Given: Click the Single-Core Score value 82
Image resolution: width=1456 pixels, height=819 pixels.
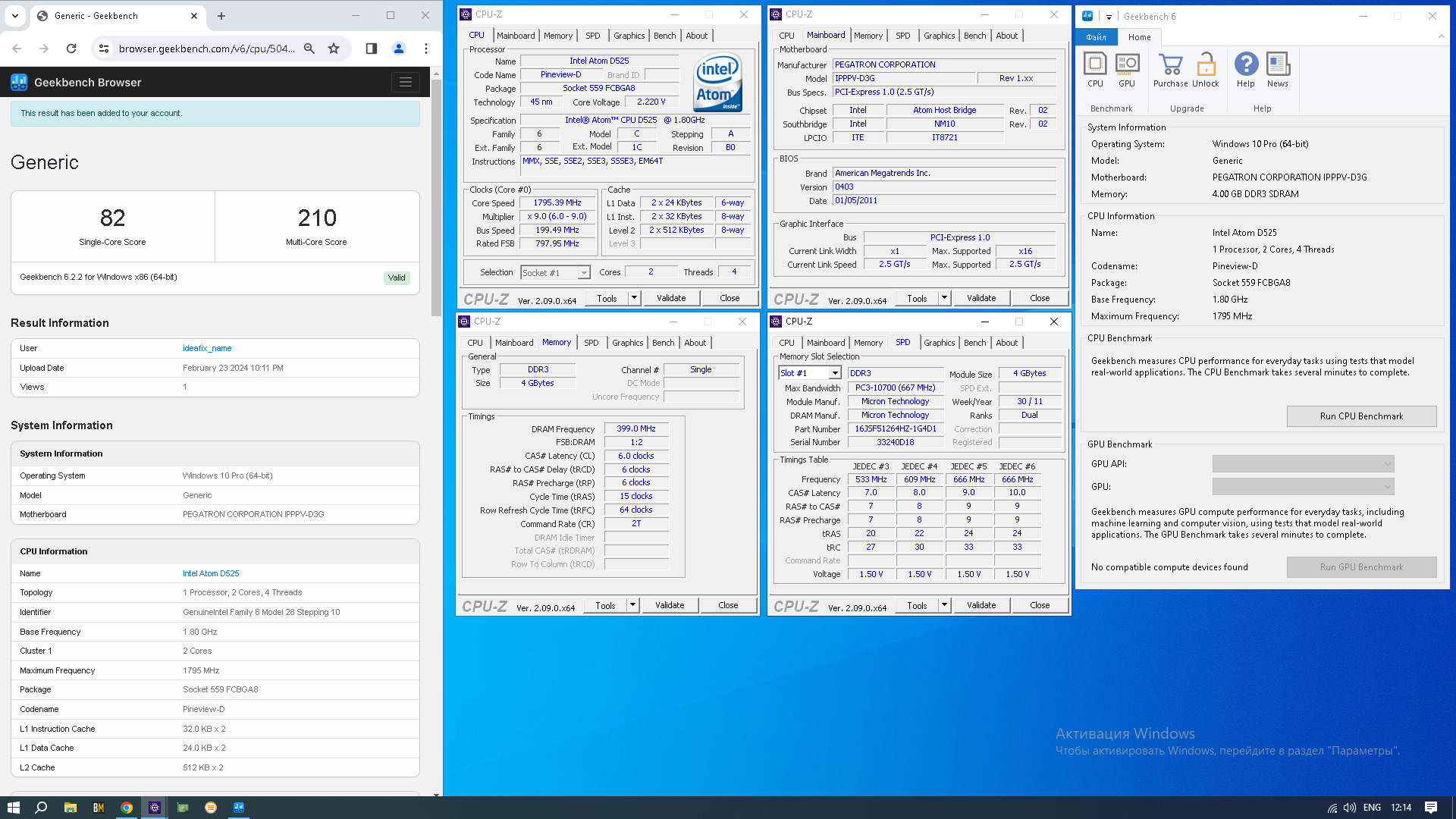Looking at the screenshot, I should coord(112,218).
